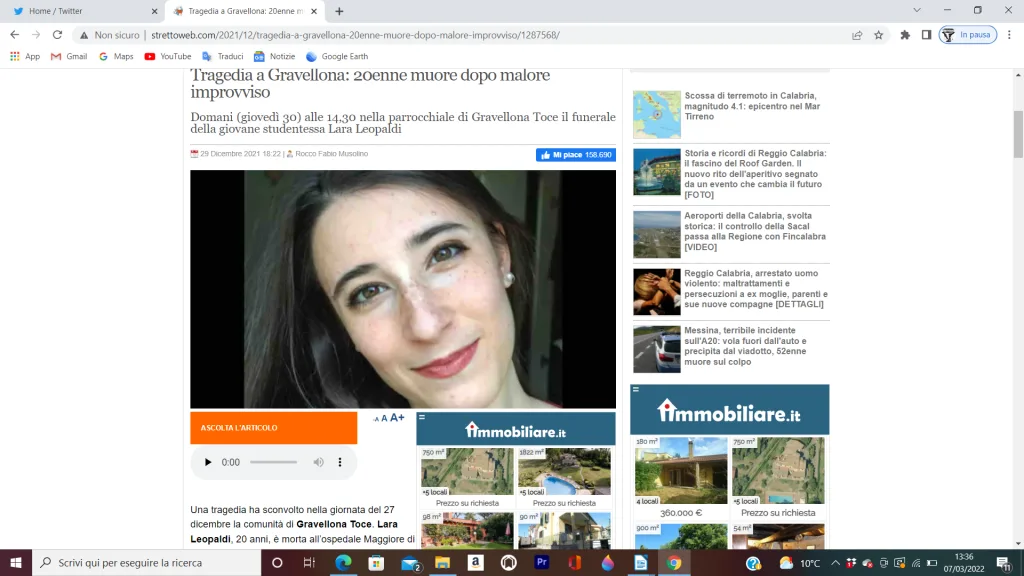Viewport: 1024px width, 576px height.
Task: Bookmark this page with the star icon
Action: 878,35
